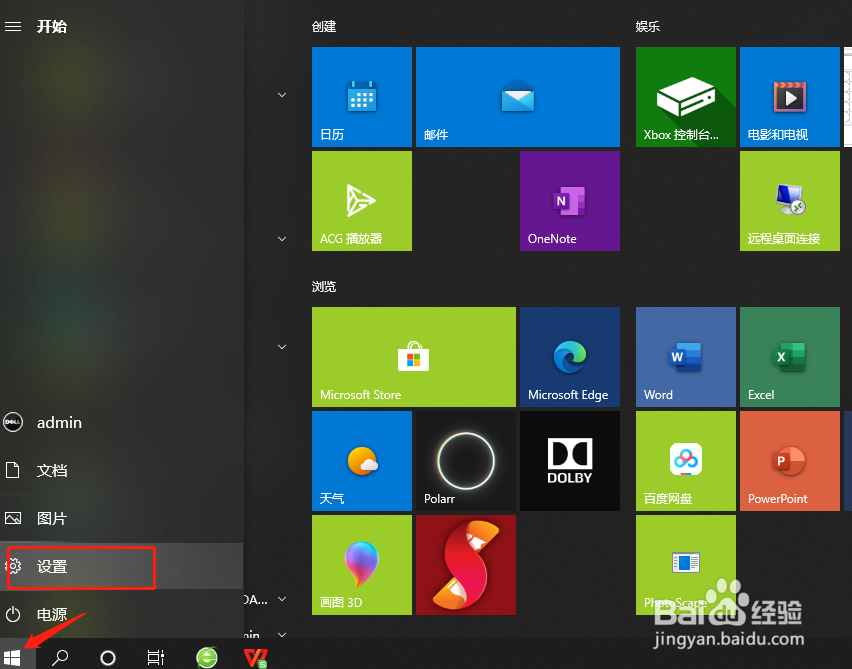Screen dimensions: 852x669
Task: Launch the PowerPoint tile
Action: click(x=790, y=461)
